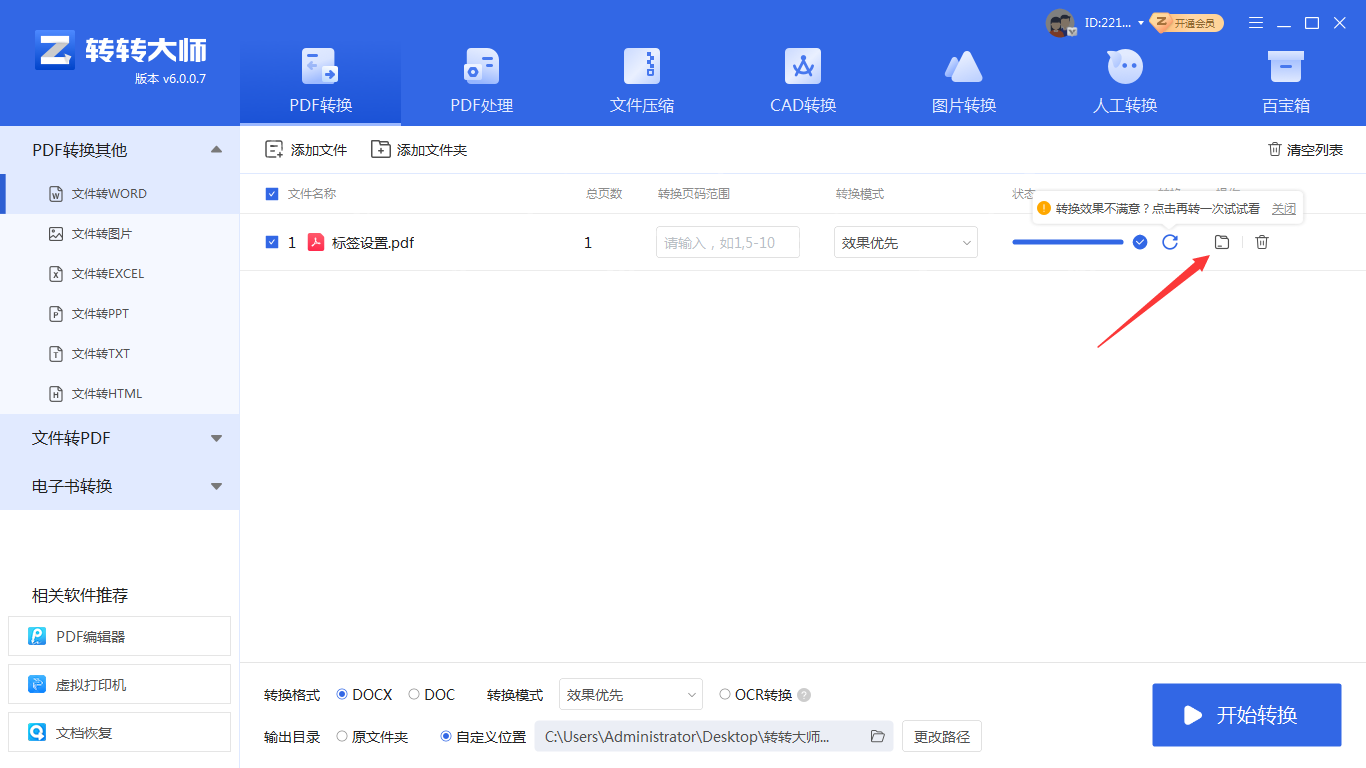Screen dimensions: 1366x768
Task: Click the 开始转换 button
Action: [x=1246, y=715]
